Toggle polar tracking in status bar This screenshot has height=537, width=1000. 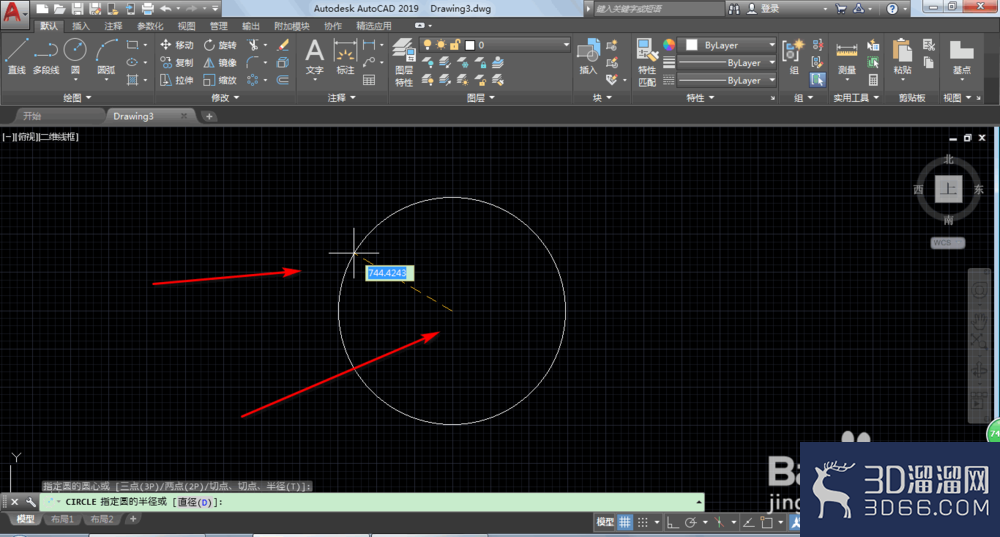691,522
